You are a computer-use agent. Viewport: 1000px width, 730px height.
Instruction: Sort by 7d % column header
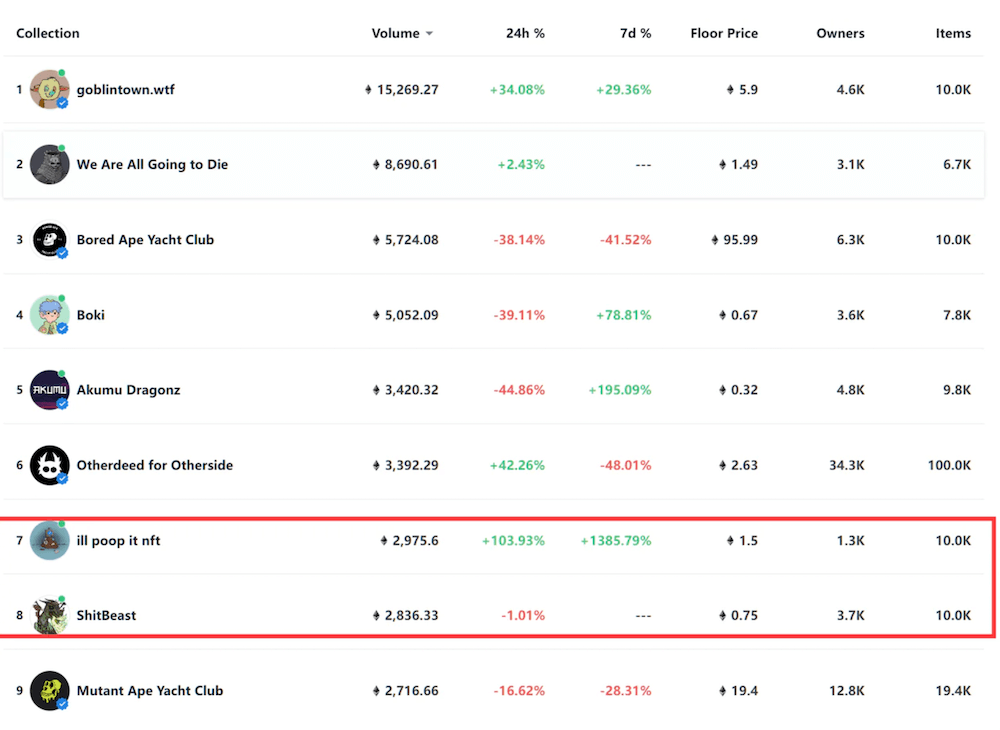click(x=635, y=33)
